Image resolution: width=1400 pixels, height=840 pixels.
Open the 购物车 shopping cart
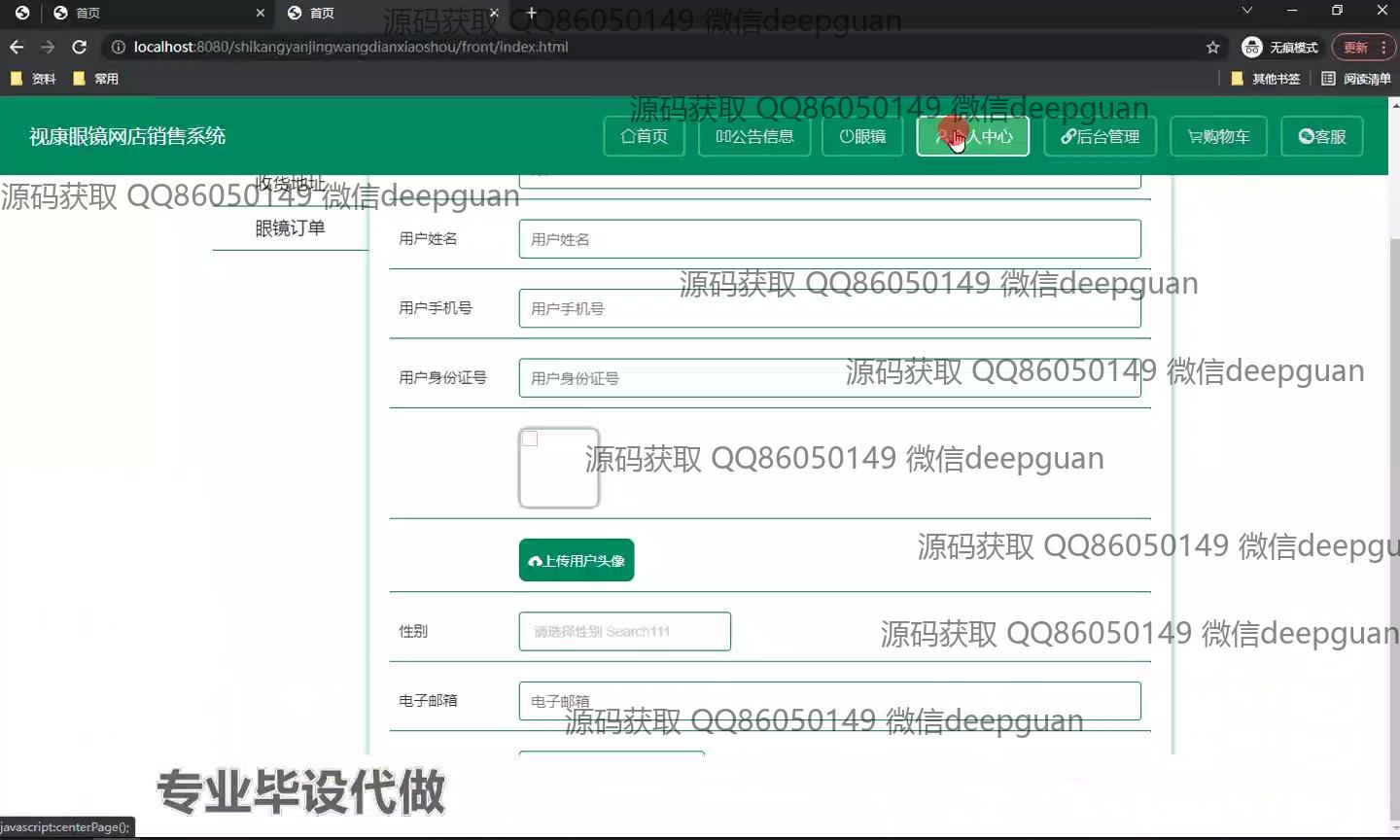(1218, 136)
